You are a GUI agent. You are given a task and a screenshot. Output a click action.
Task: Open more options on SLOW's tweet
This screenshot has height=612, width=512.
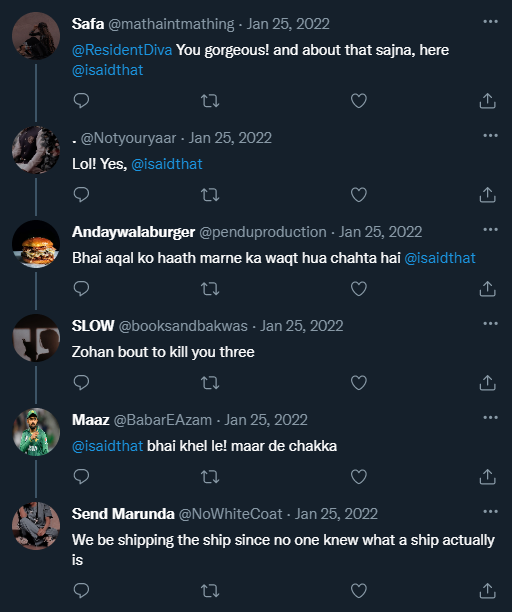click(491, 323)
